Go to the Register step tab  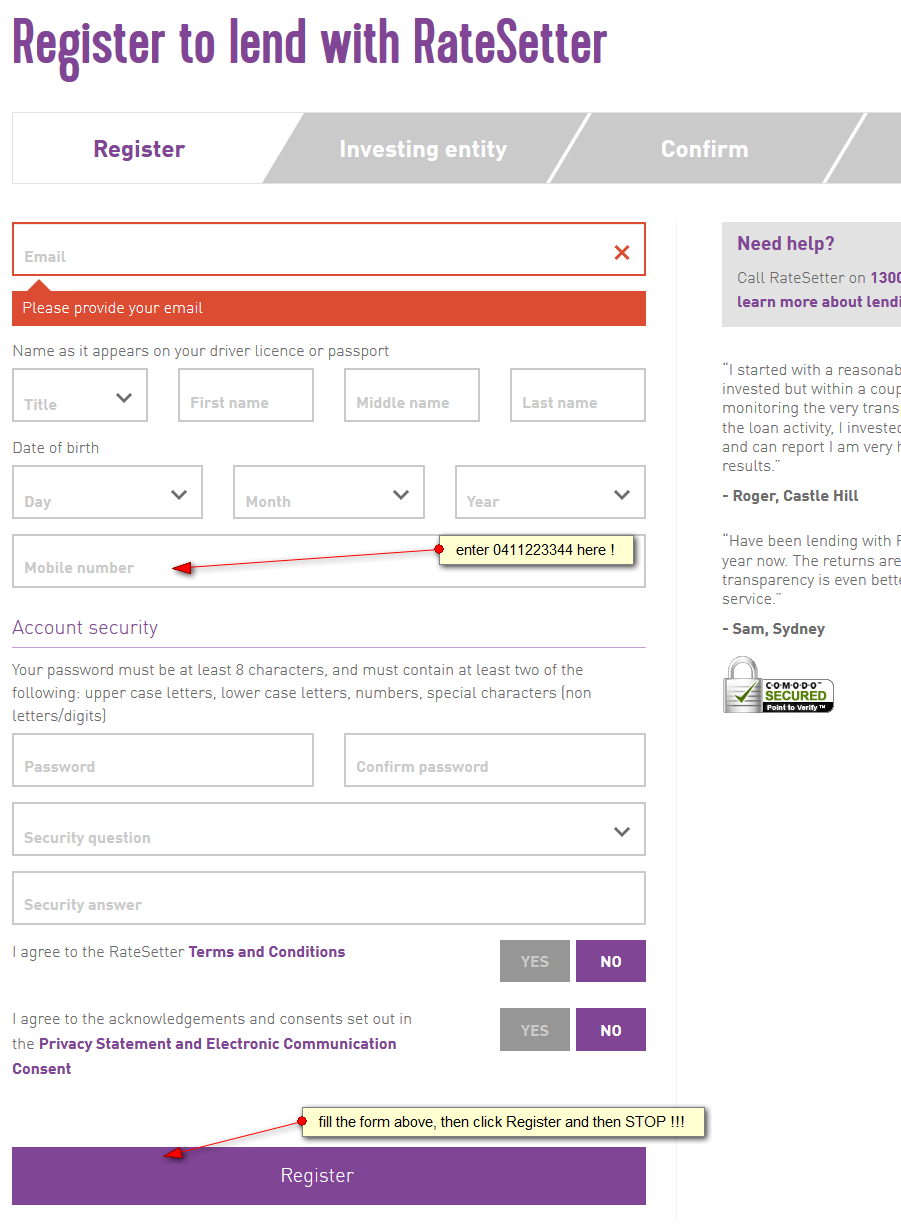point(139,149)
